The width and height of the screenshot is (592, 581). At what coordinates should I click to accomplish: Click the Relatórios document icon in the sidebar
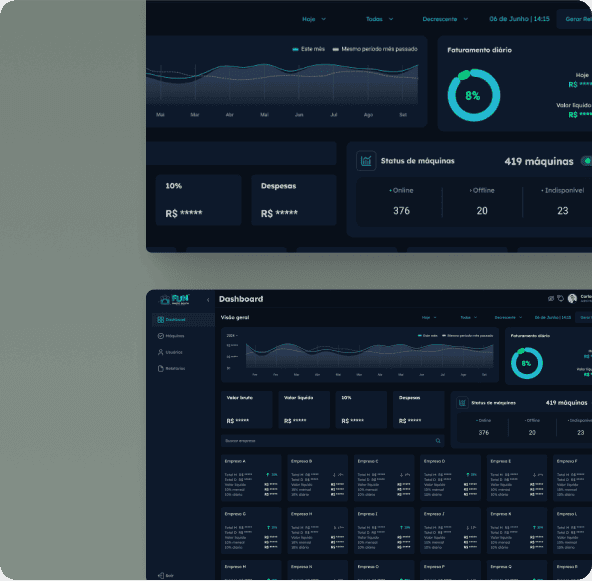coord(160,368)
